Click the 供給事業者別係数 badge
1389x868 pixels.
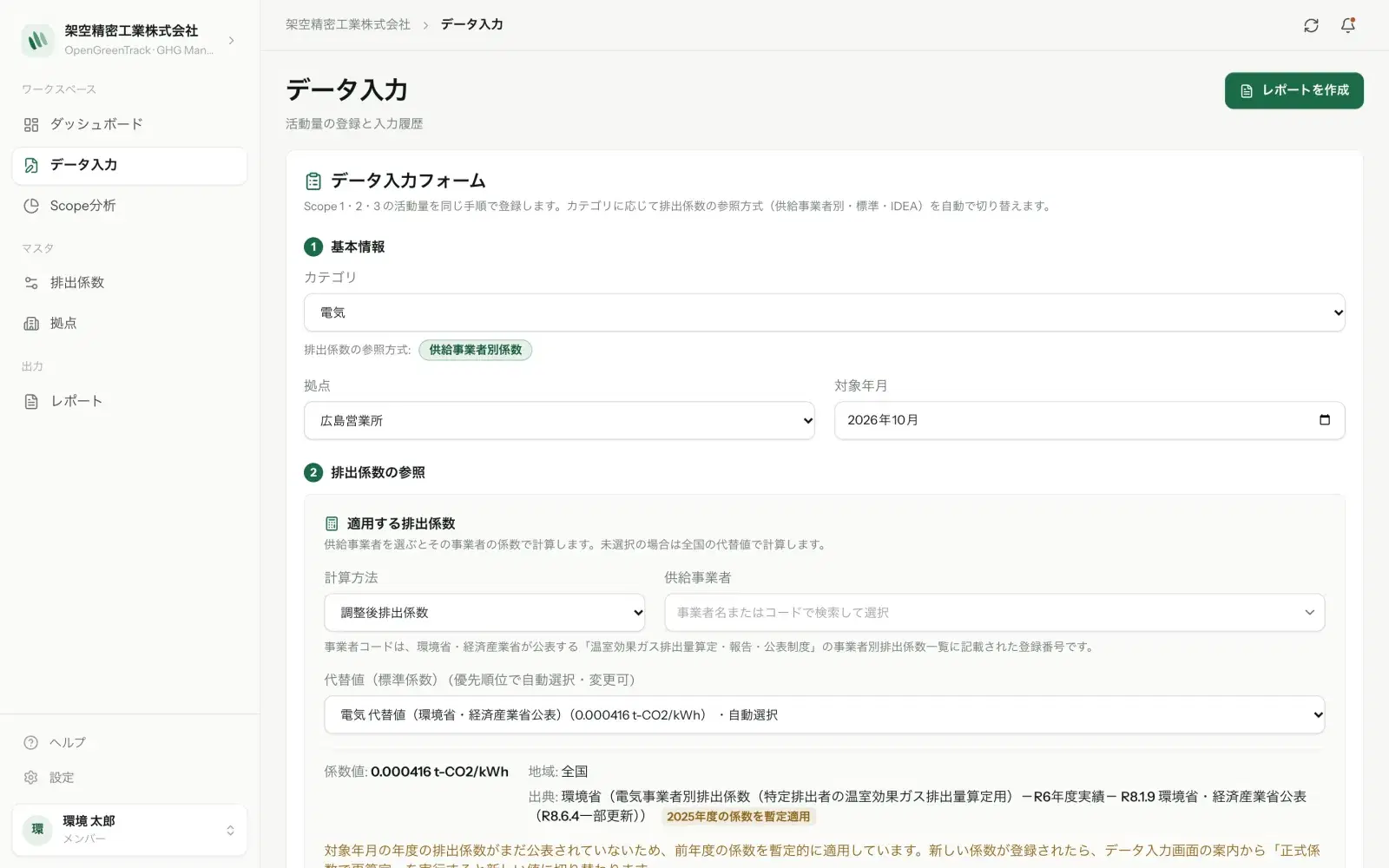pos(476,350)
